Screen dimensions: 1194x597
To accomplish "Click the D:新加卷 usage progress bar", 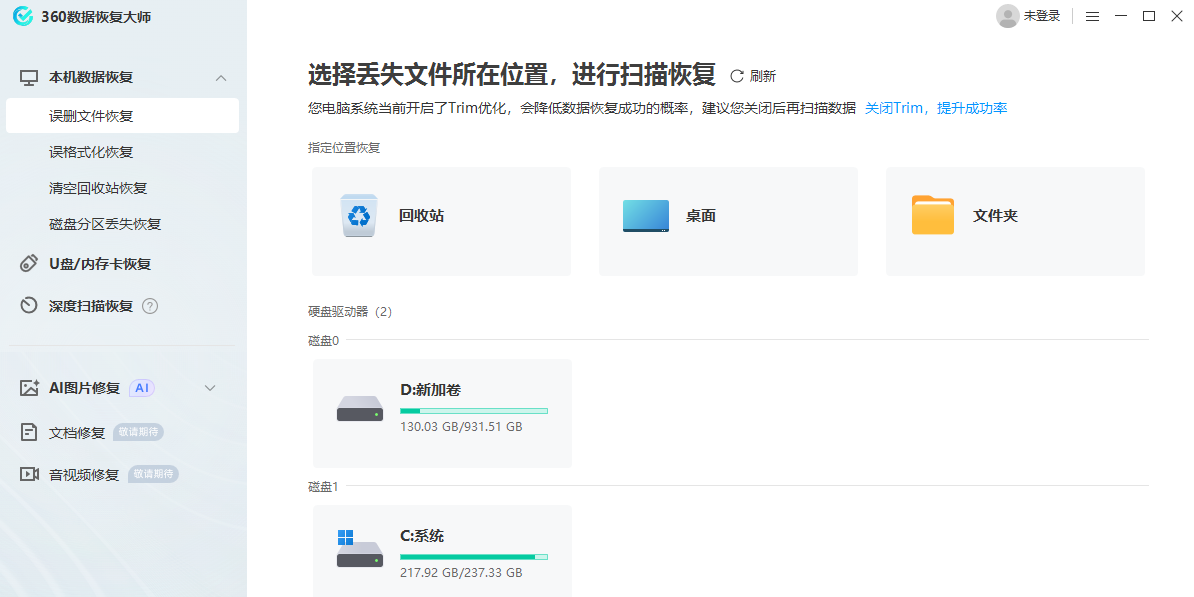I will [474, 411].
